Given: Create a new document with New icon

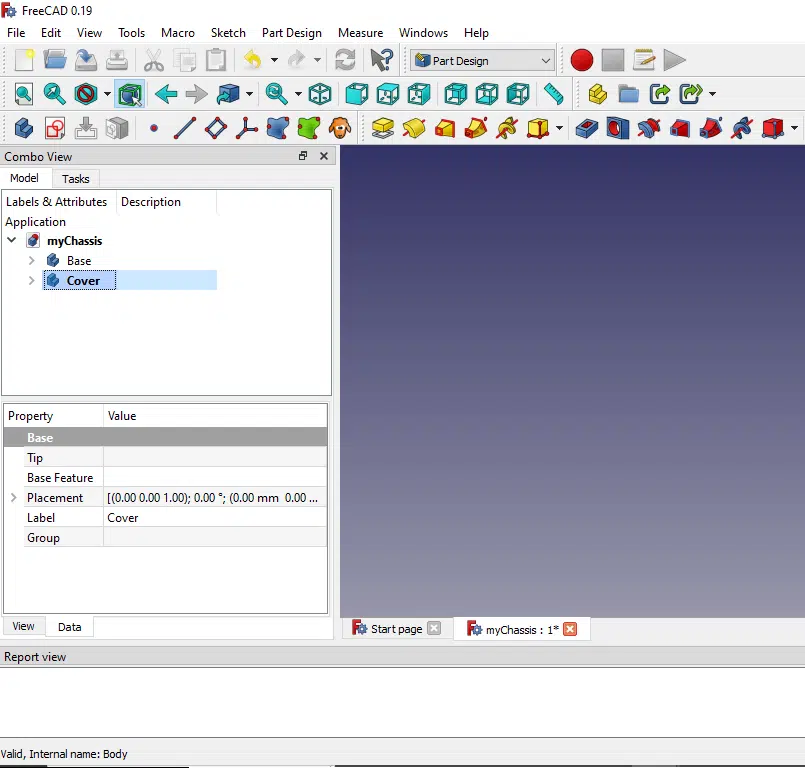Looking at the screenshot, I should pyautogui.click(x=24, y=60).
